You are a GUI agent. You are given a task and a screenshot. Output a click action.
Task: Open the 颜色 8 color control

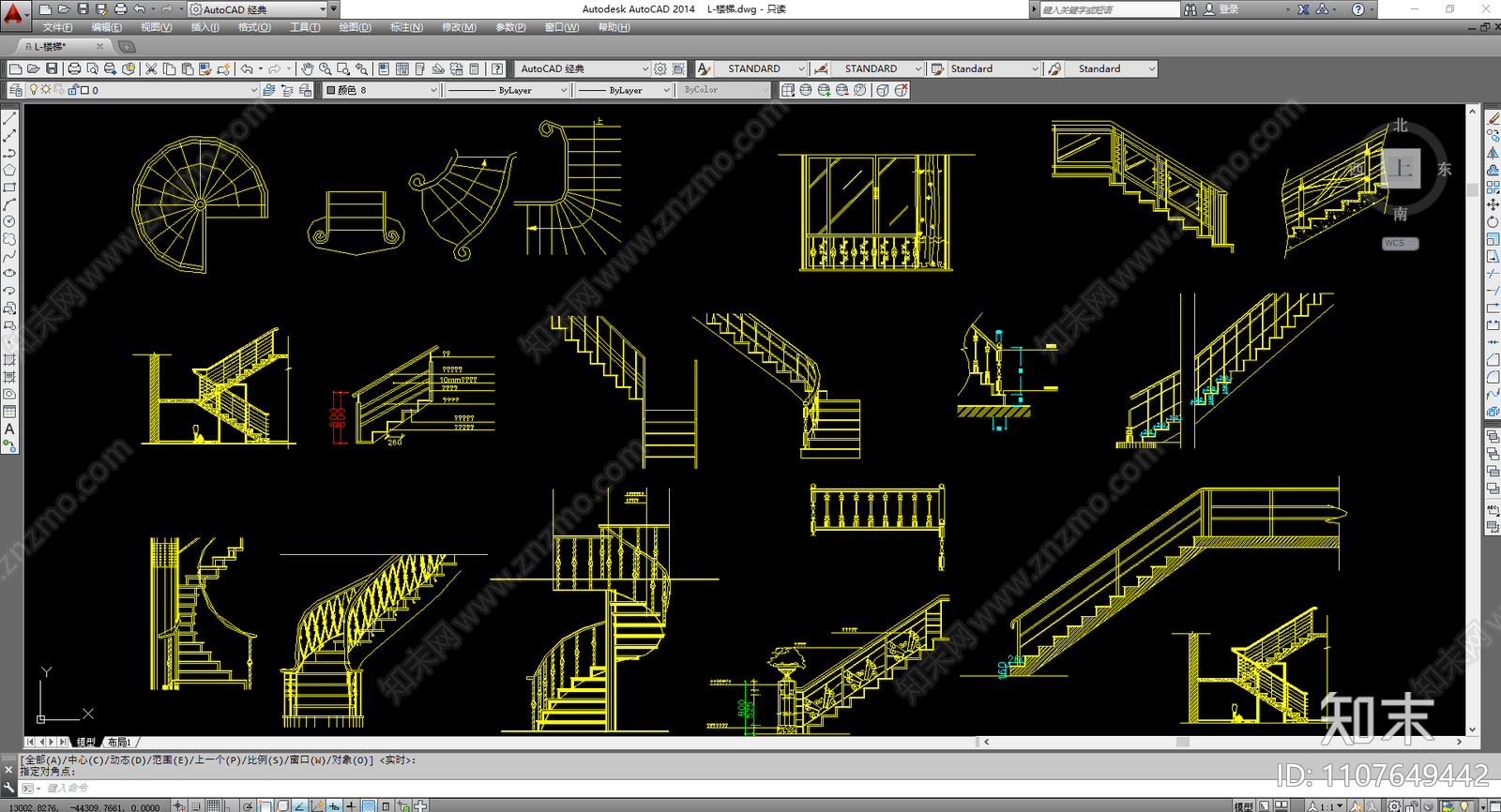[381, 90]
